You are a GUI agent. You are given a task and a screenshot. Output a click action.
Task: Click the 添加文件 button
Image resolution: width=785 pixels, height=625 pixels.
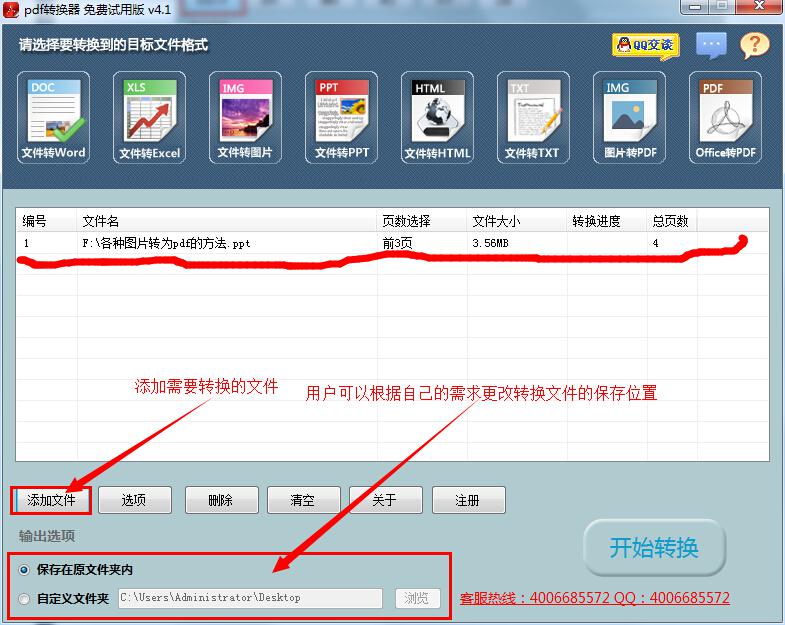(51, 500)
